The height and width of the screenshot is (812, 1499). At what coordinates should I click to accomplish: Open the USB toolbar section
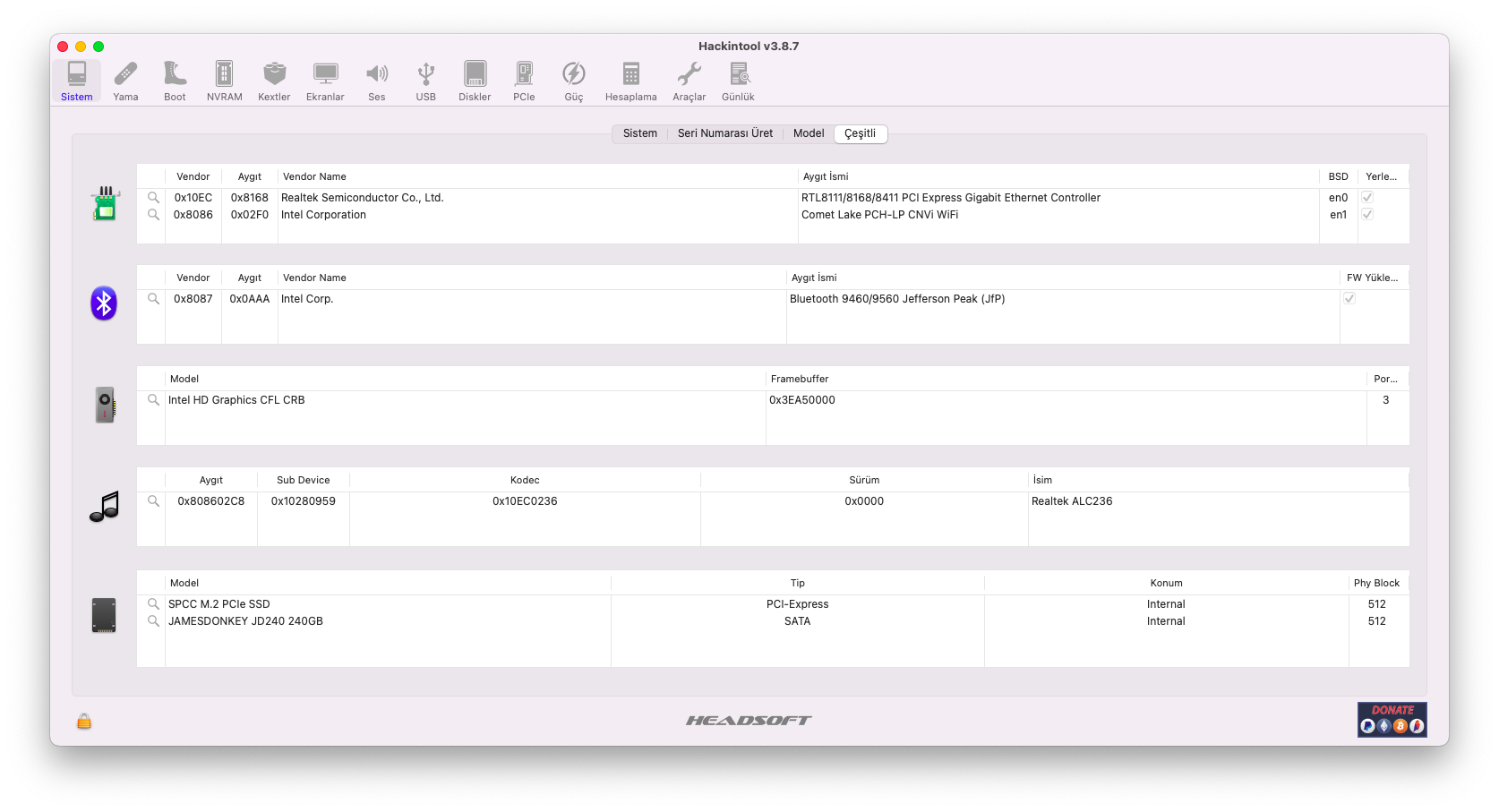[x=425, y=81]
